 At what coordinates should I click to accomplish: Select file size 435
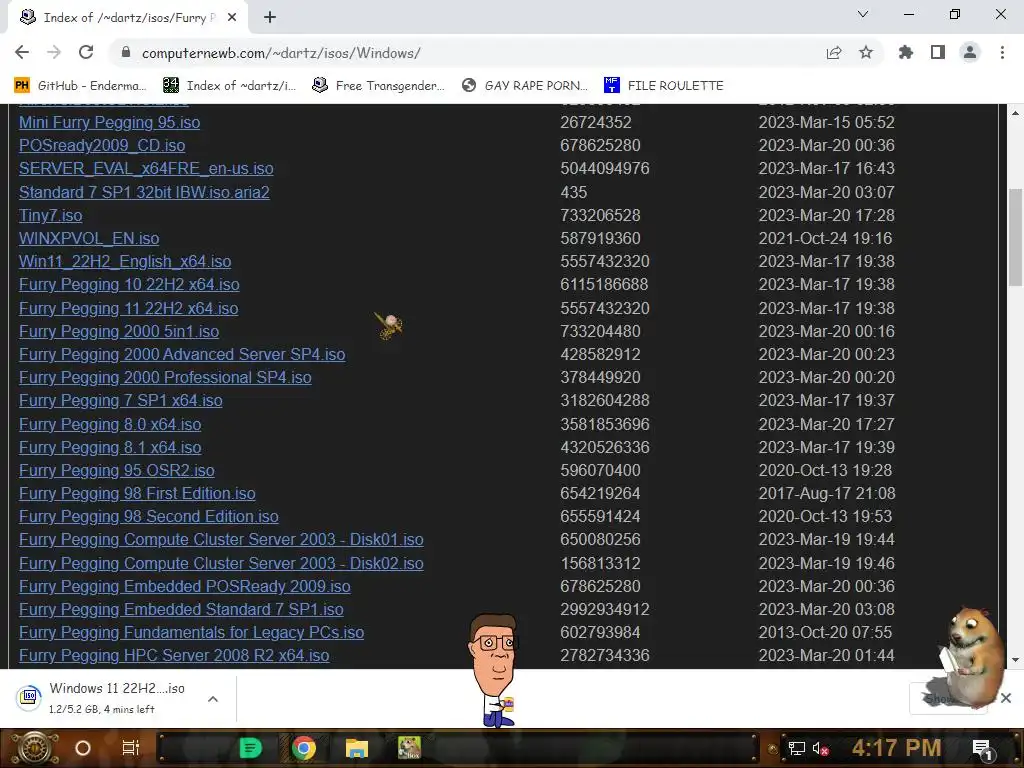point(573,192)
